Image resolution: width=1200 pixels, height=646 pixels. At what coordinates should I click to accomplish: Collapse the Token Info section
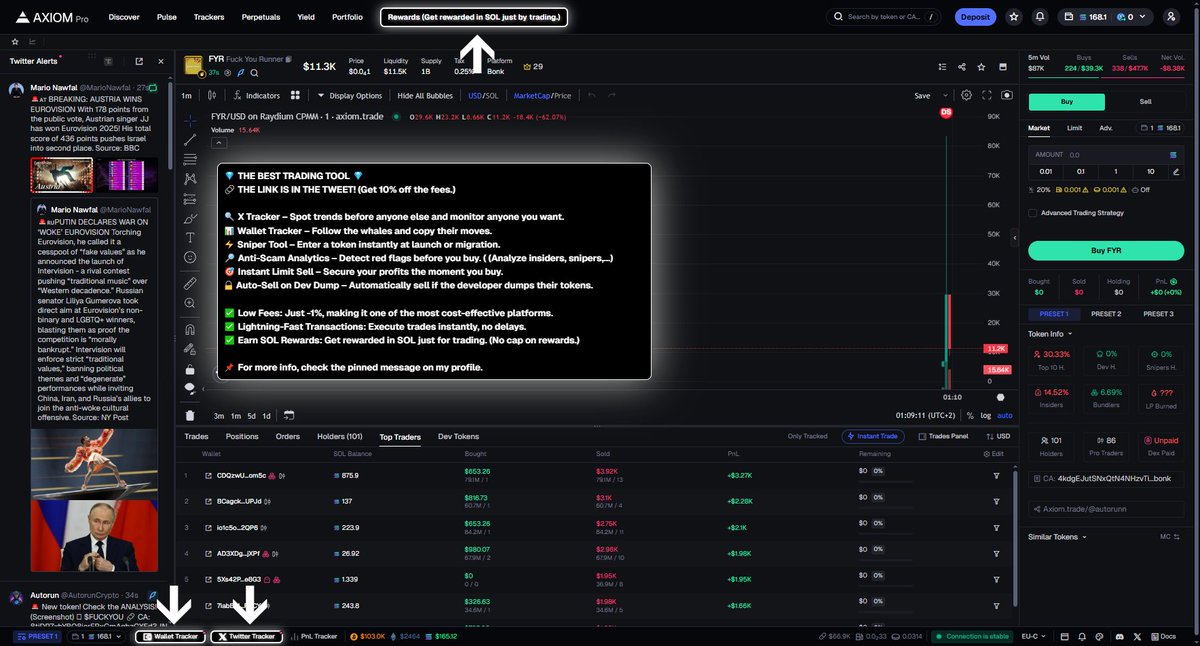tap(1050, 333)
